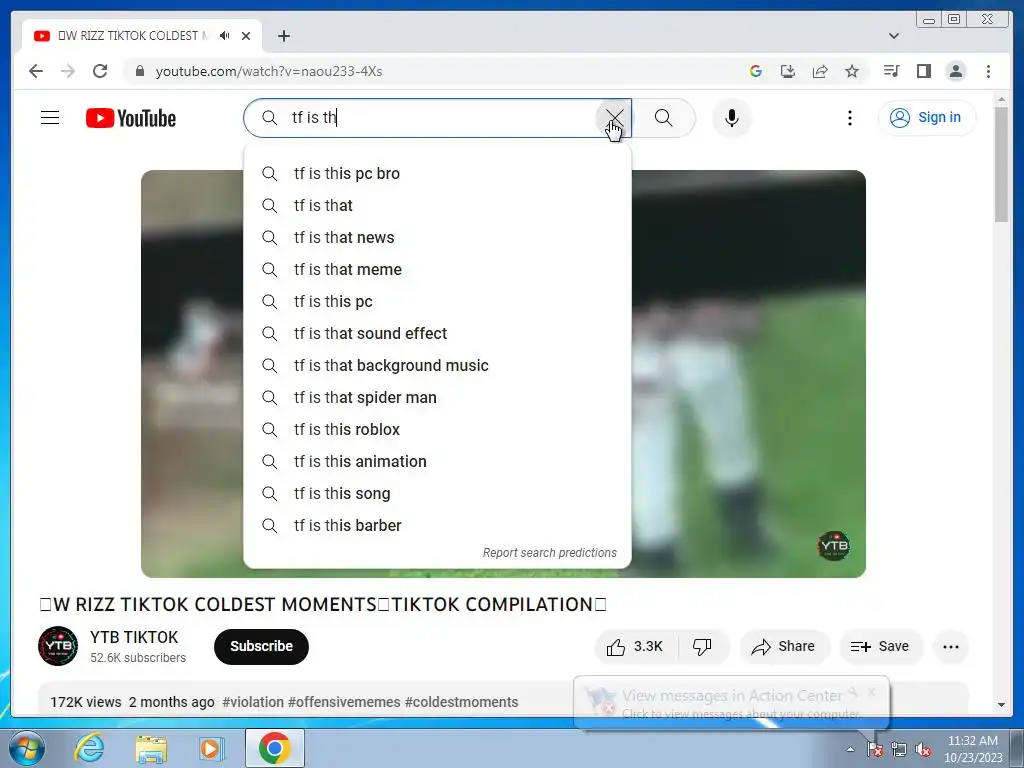Choose suggestion "tf is this roblox"
The width and height of the screenshot is (1024, 768).
click(x=438, y=430)
